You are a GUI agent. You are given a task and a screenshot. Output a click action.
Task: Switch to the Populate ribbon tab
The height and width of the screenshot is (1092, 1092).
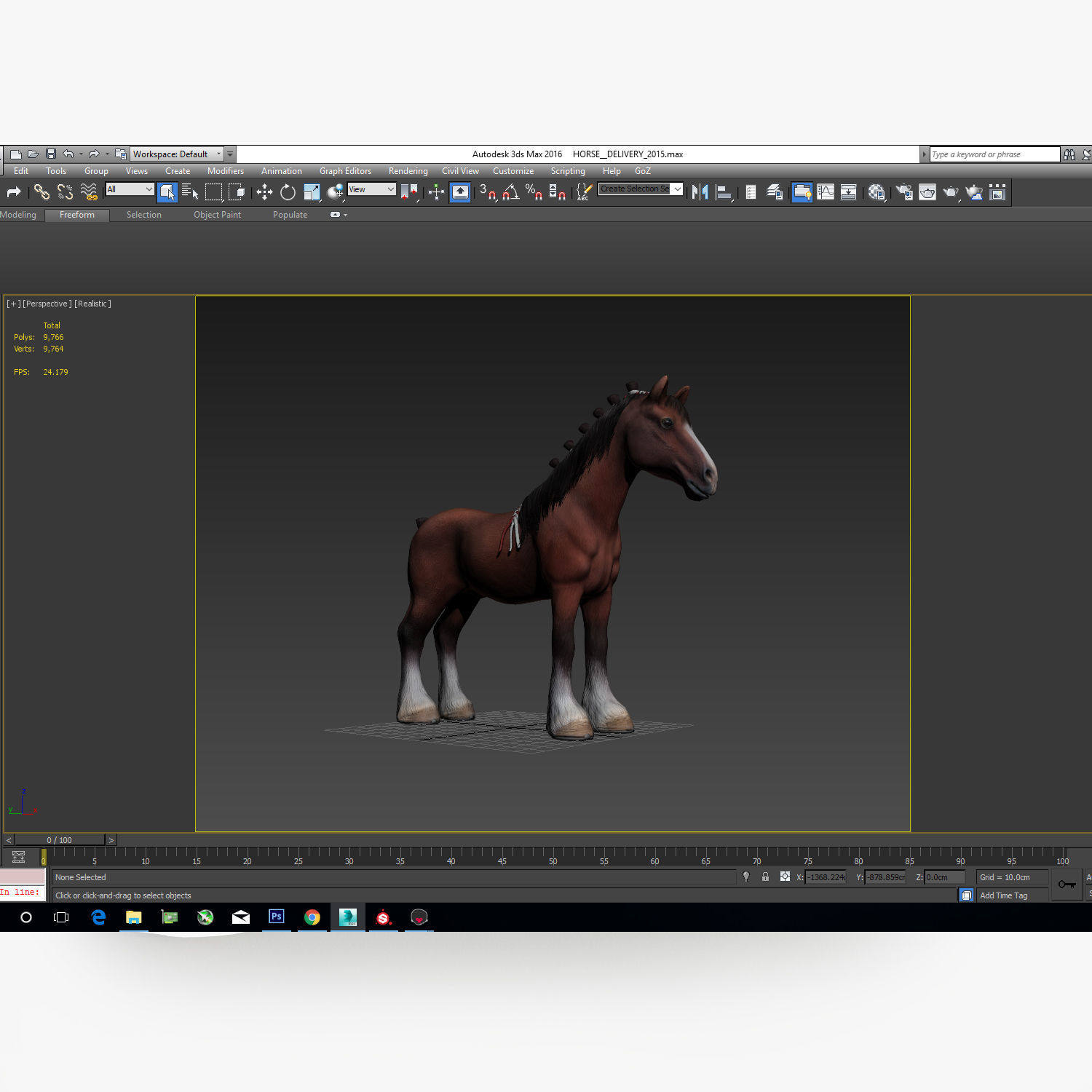pyautogui.click(x=290, y=215)
